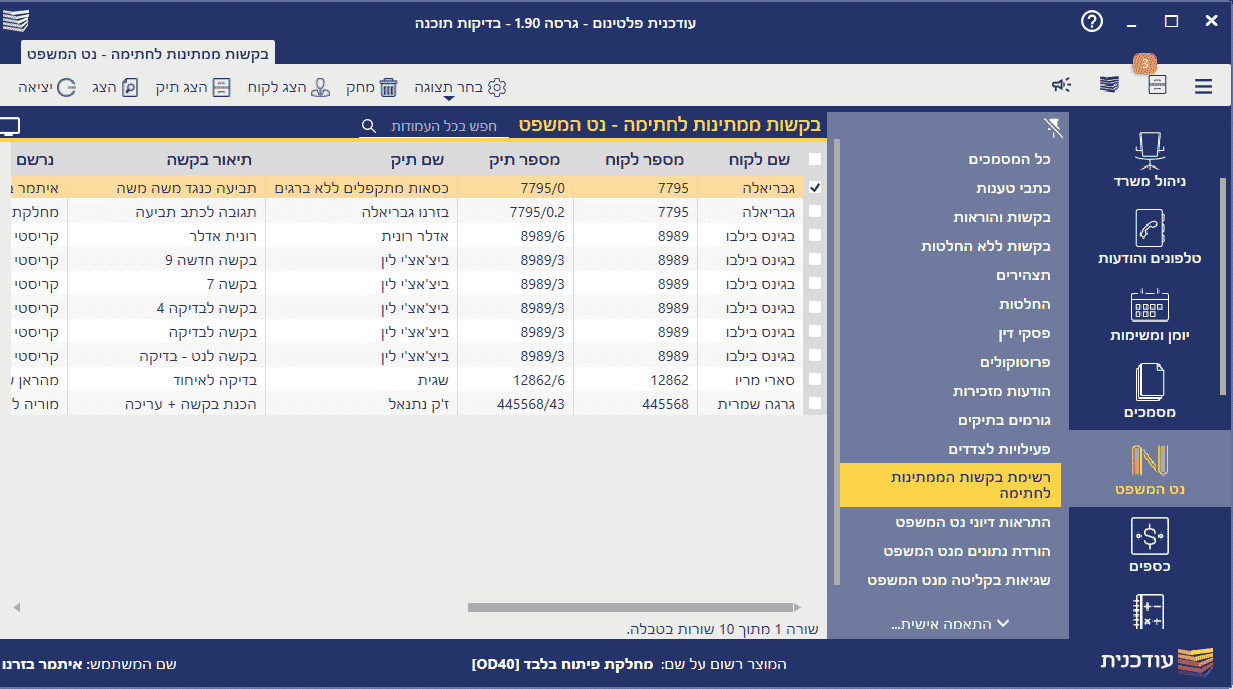Check checkbox of case 12862/6 row
Screen dimensions: 1233x689
(x=815, y=379)
